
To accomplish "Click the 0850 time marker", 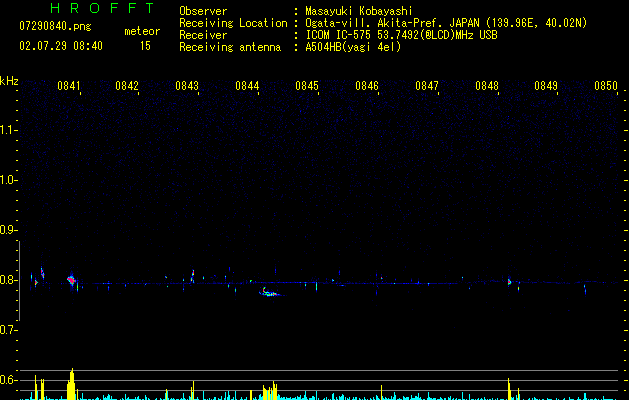I will tap(606, 86).
